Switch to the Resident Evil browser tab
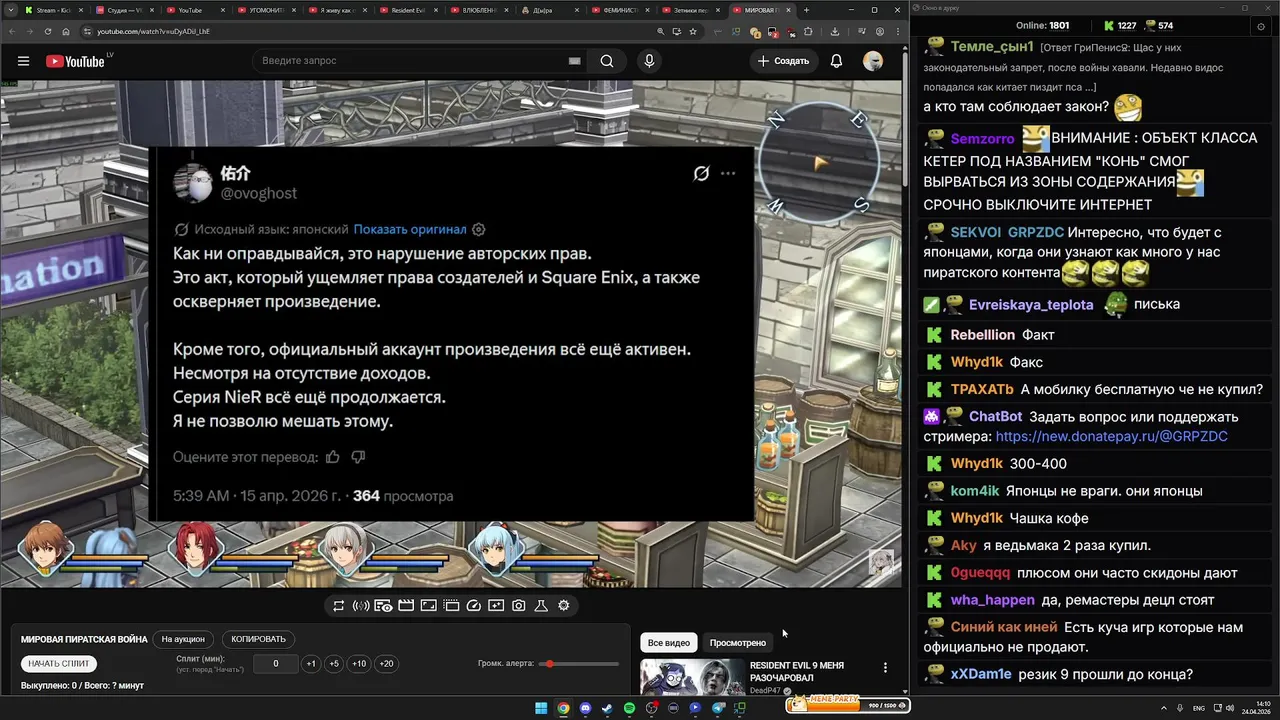The width and height of the screenshot is (1280, 720). click(x=410, y=10)
